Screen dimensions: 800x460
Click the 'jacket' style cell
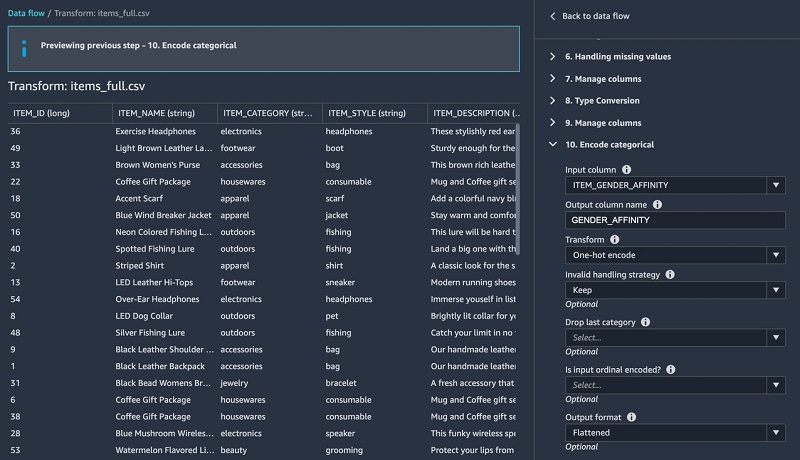337,215
